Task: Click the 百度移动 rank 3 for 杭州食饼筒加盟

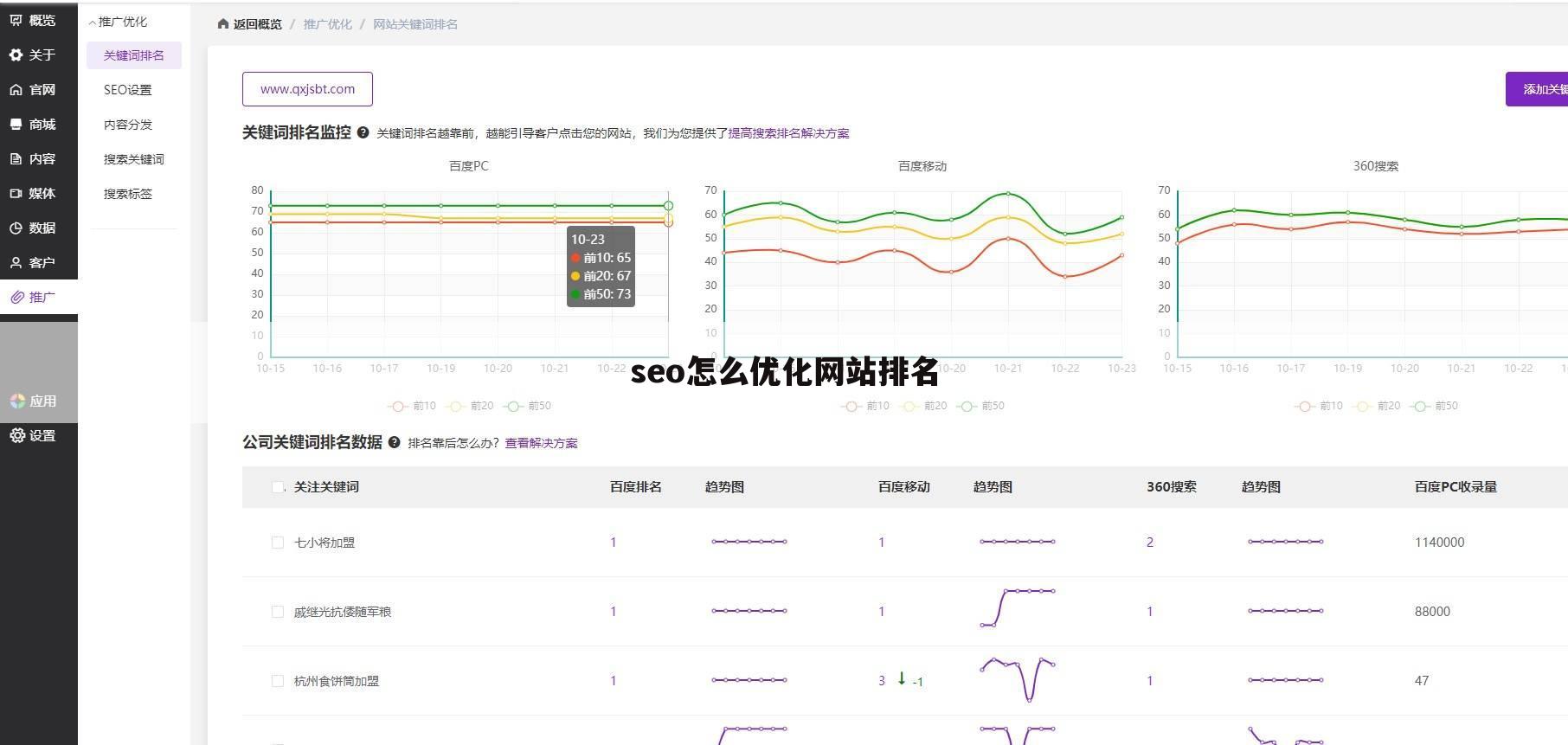Action: point(882,681)
